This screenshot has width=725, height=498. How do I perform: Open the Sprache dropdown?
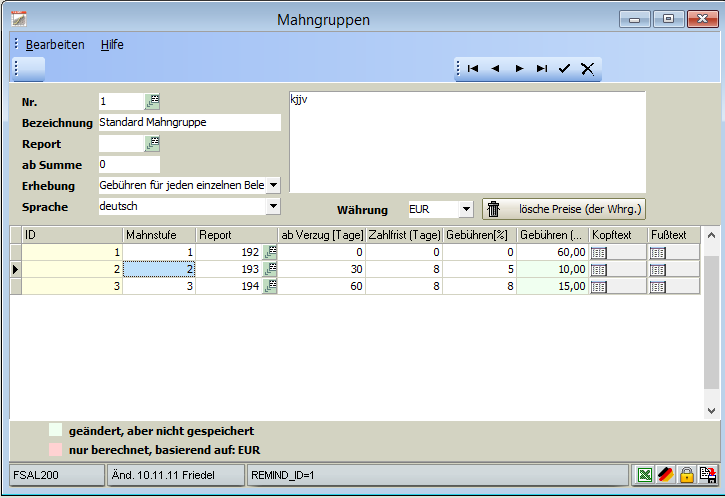click(274, 206)
